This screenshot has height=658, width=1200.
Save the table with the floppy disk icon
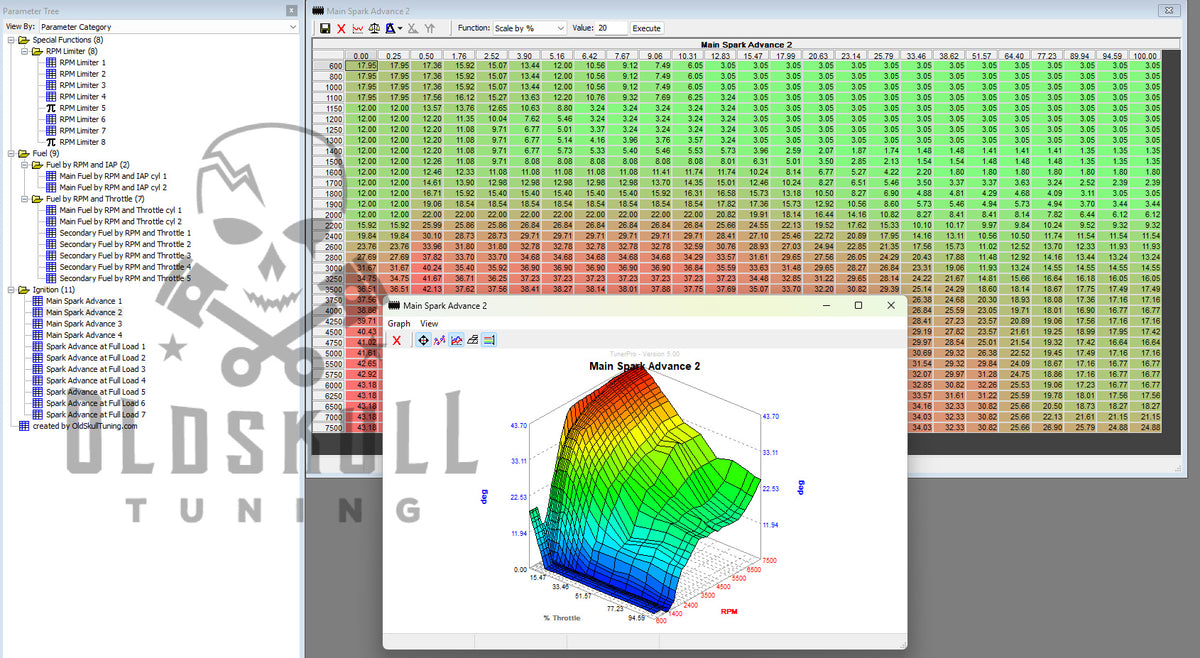[325, 28]
